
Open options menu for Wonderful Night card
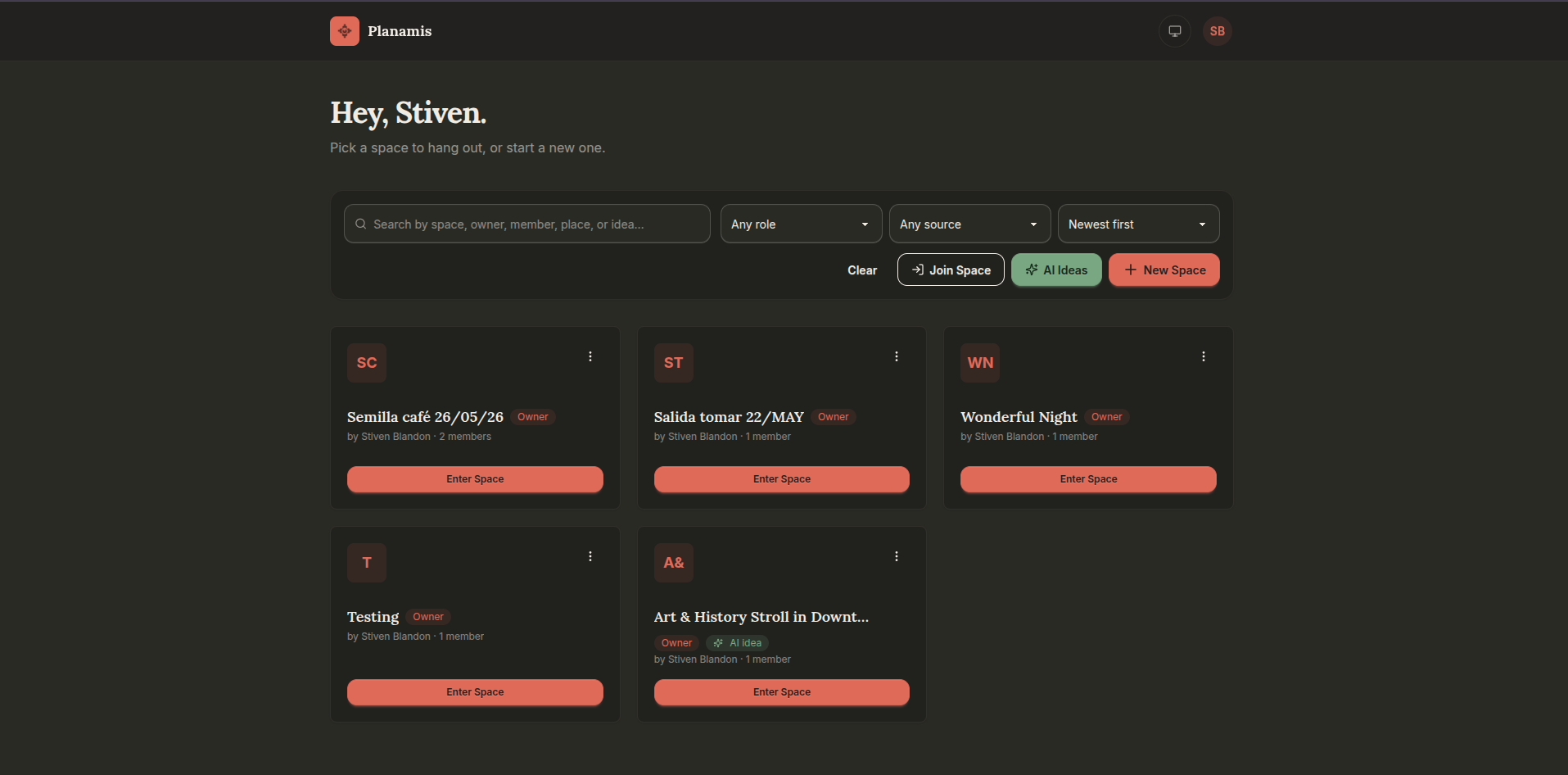(1203, 356)
